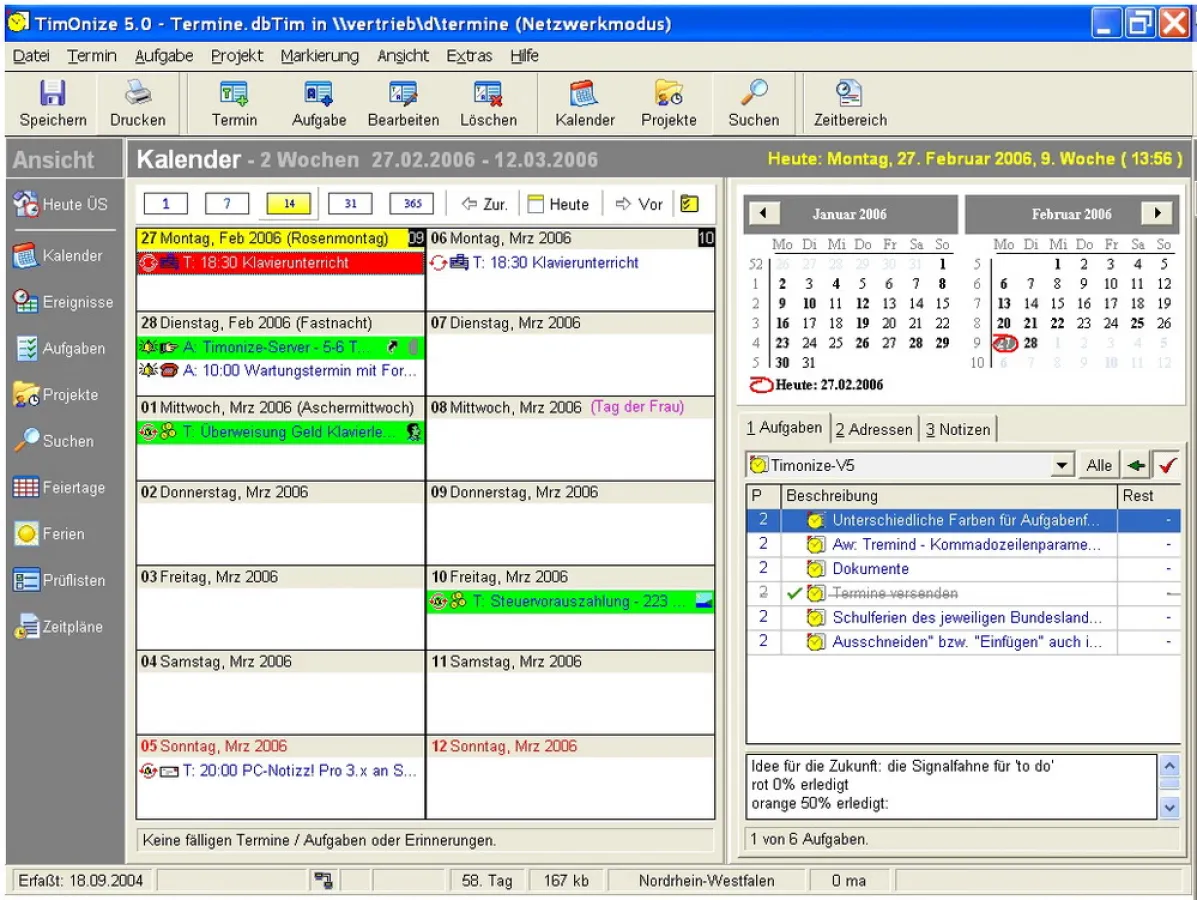Open the Markierung menu
1197x900 pixels.
point(319,56)
